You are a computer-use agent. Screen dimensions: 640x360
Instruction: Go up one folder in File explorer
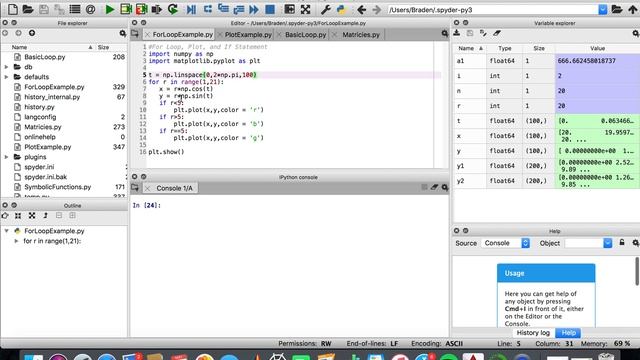32,33
